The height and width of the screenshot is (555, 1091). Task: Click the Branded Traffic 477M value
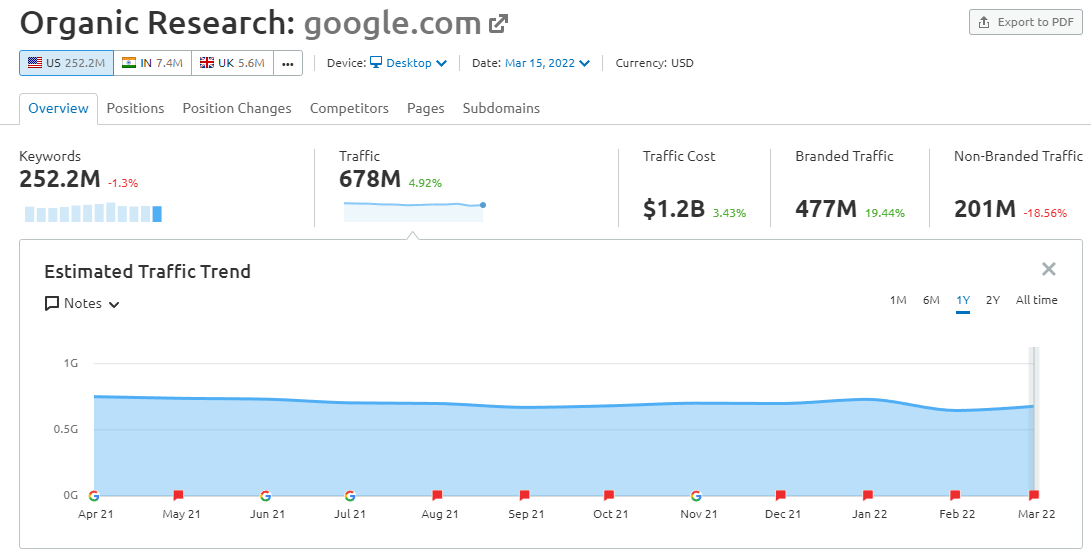(x=826, y=209)
